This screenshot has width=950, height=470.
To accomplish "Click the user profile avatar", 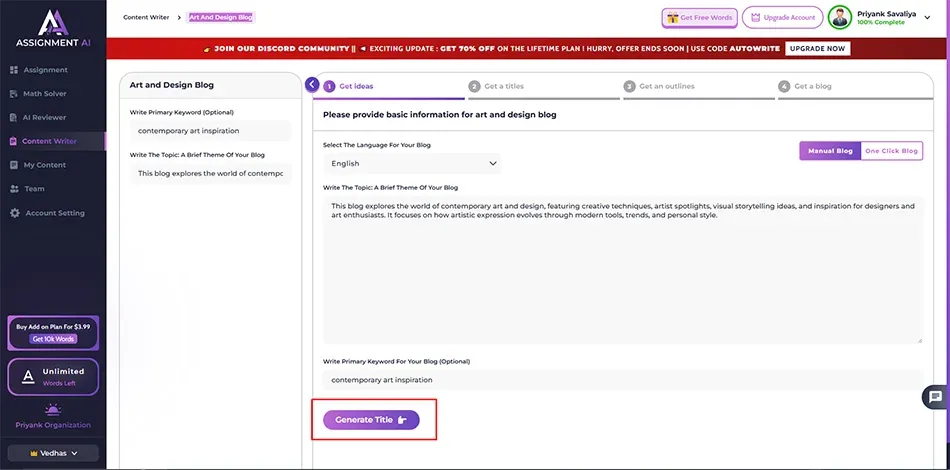I will click(x=840, y=17).
